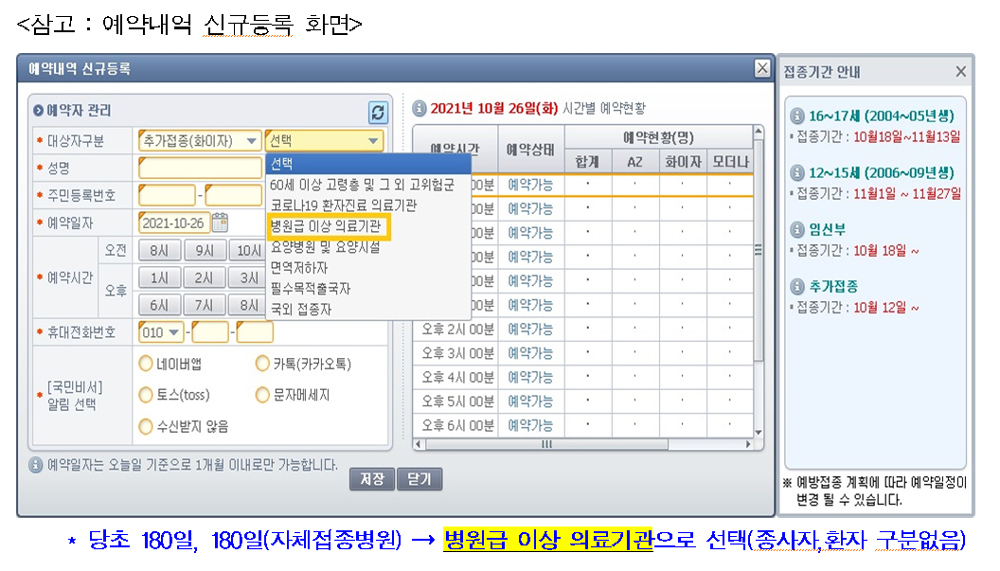Click 예약가능 in the 오후 5시 00분 row
The height and width of the screenshot is (571, 1000).
click(530, 401)
